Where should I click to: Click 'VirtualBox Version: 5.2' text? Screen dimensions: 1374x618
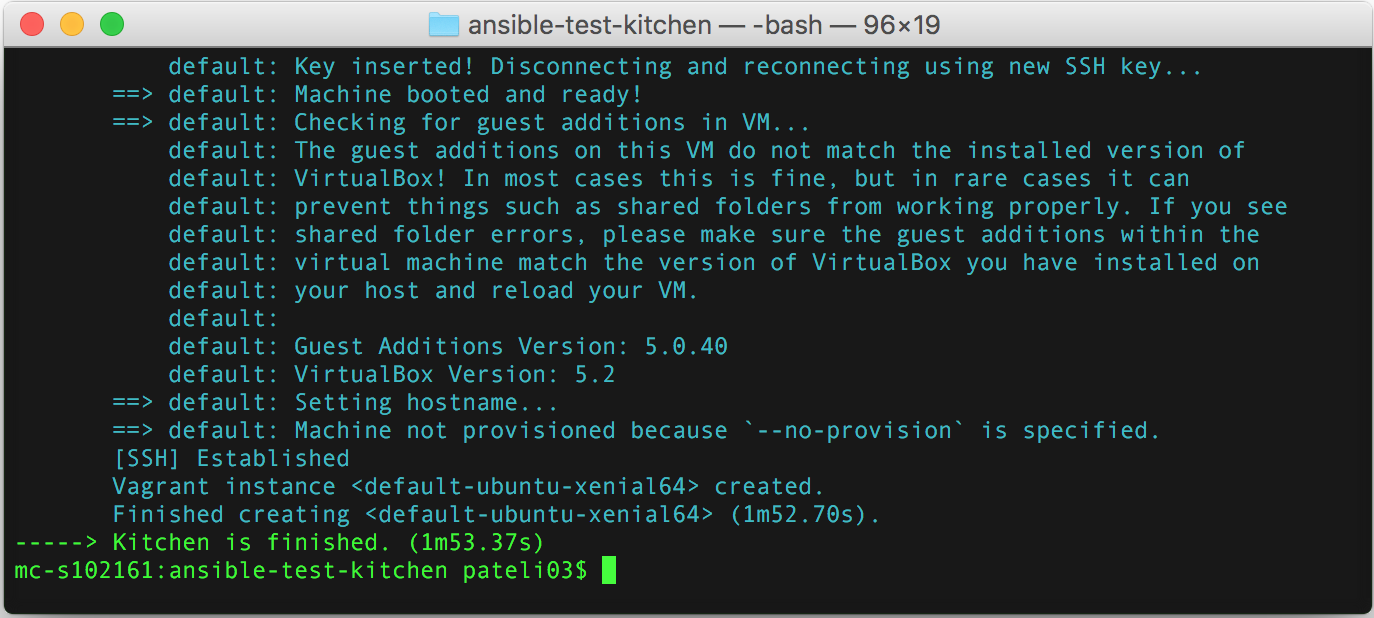pyautogui.click(x=455, y=375)
